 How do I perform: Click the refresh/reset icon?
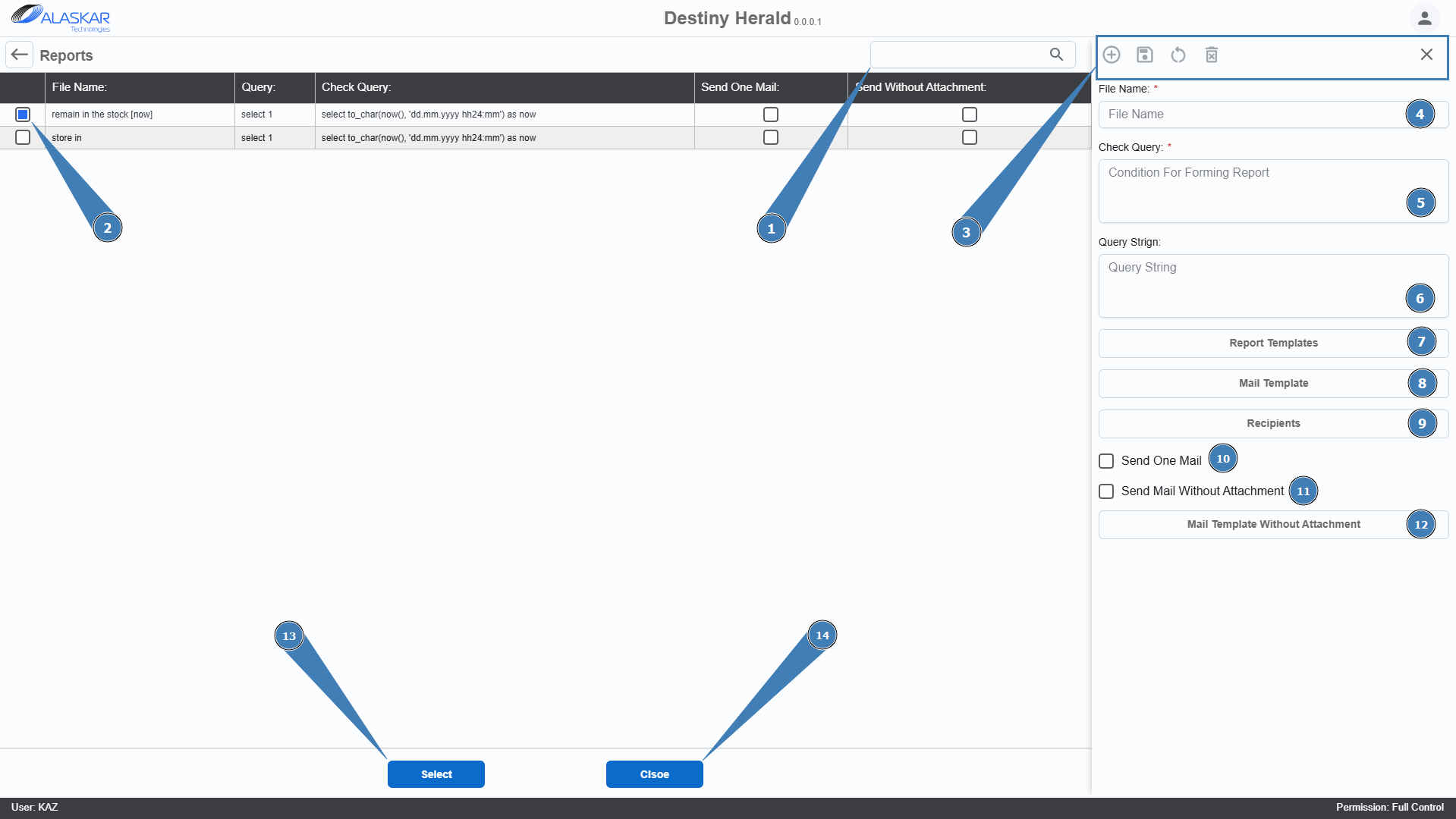[1178, 55]
